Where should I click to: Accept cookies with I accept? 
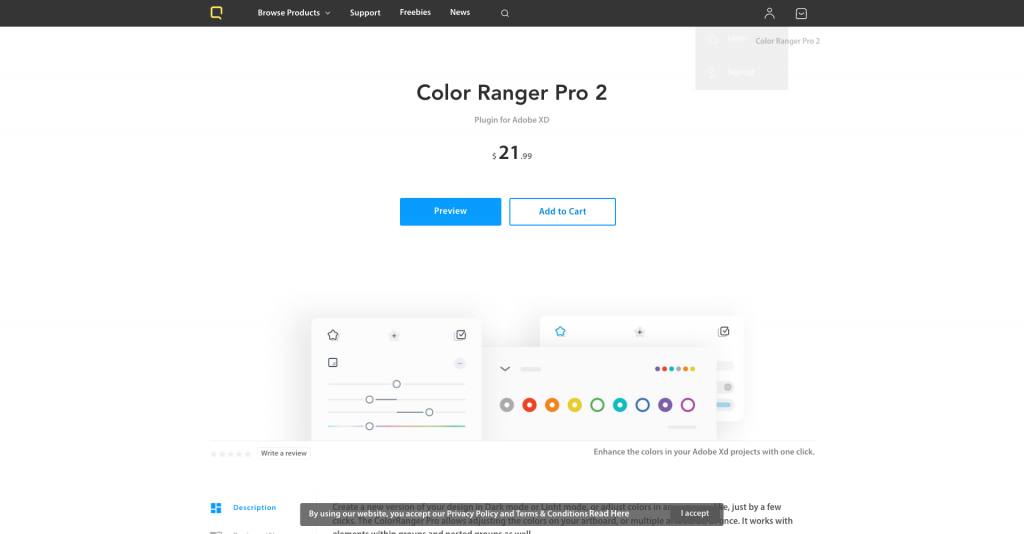click(695, 513)
